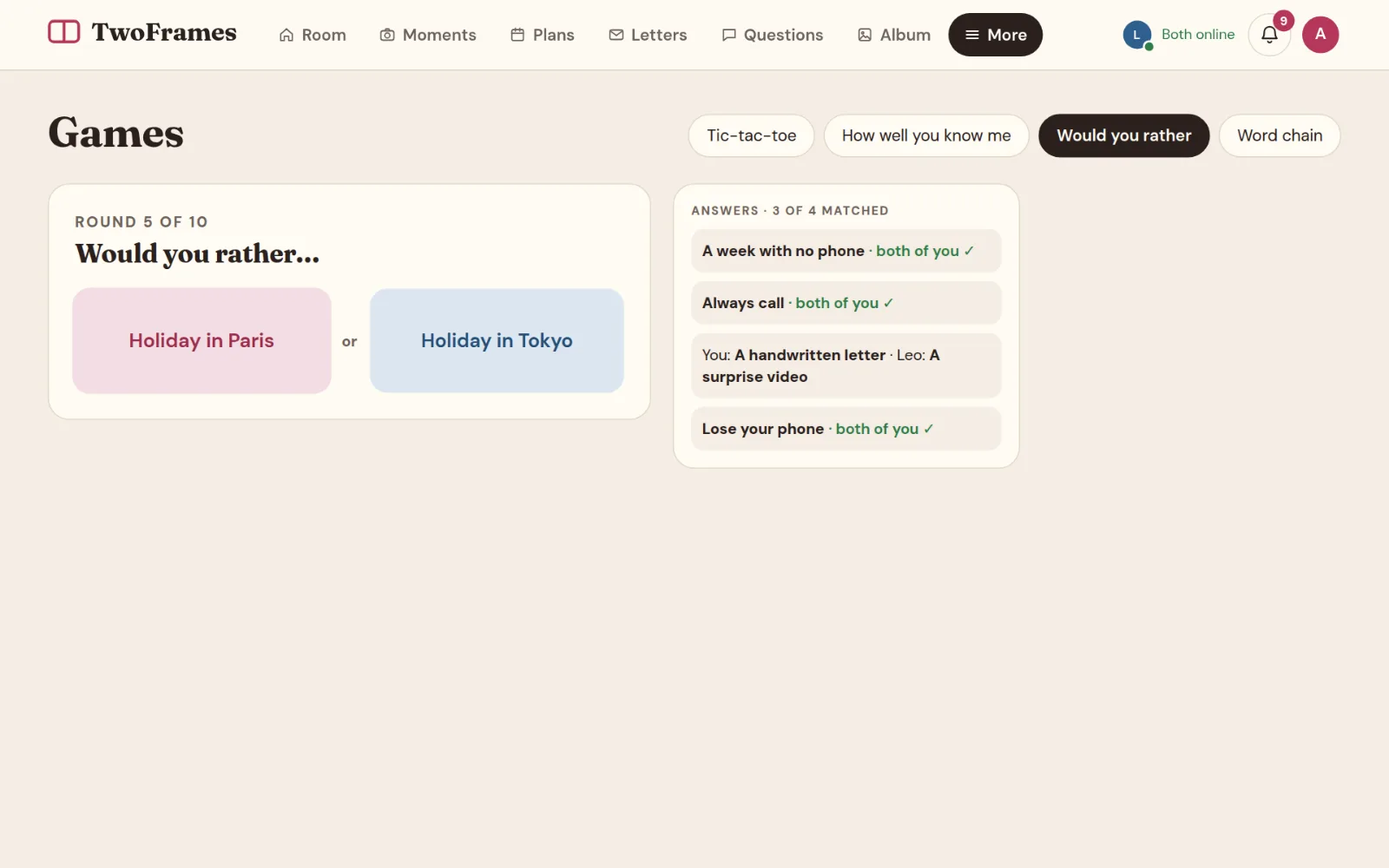Screen dimensions: 1389x868
Task: Click the TwoFrames logo icon
Action: click(x=63, y=32)
